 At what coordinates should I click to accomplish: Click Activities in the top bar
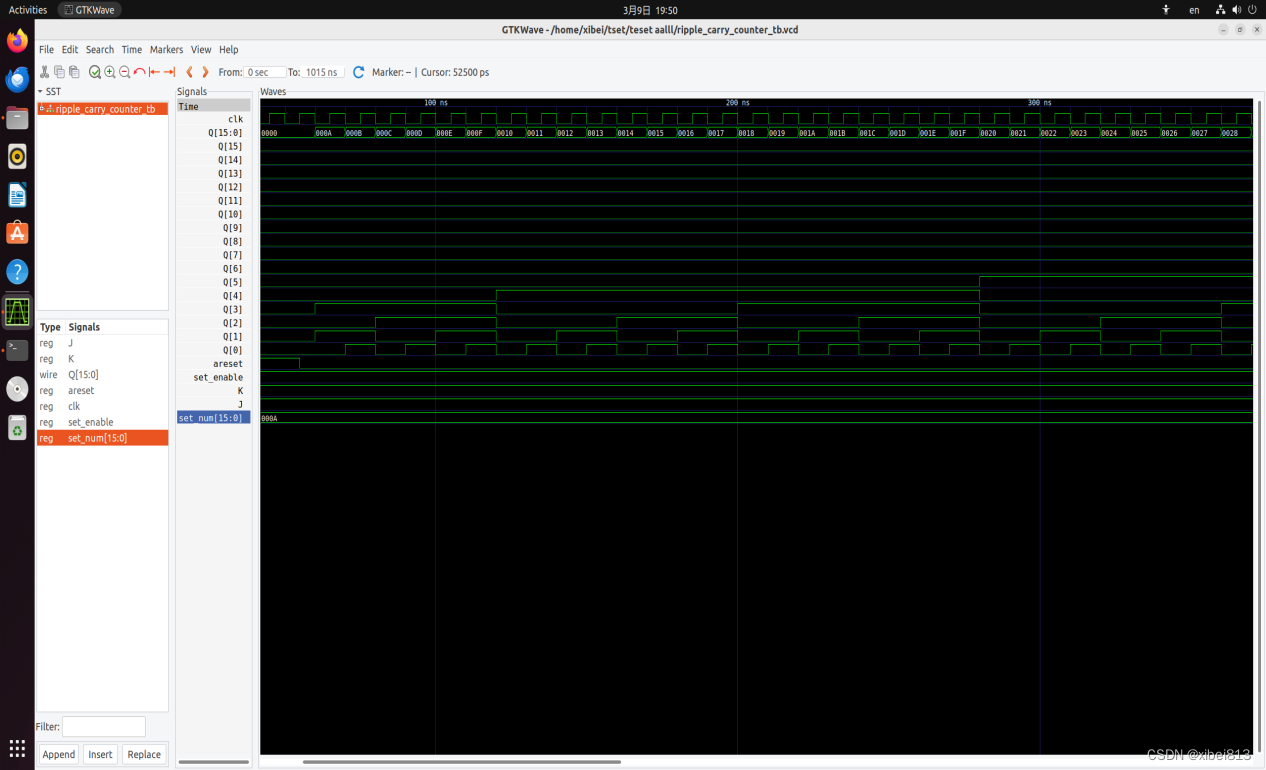pos(28,10)
